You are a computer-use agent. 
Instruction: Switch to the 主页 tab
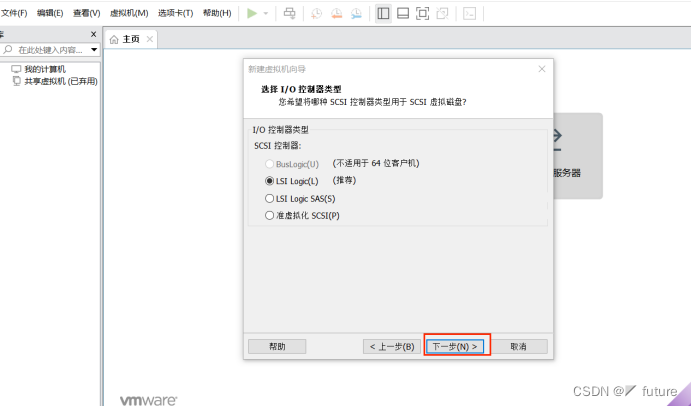[x=131, y=39]
